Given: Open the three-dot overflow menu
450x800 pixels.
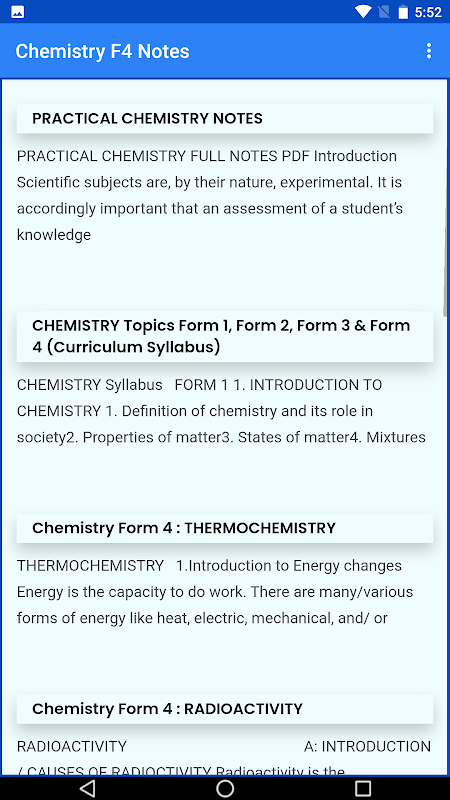Looking at the screenshot, I should point(429,51).
